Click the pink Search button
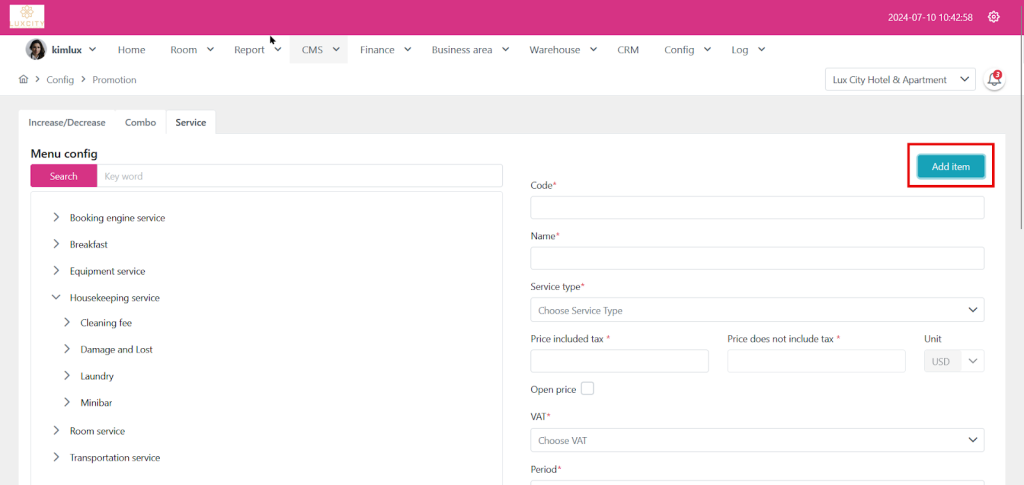The image size is (1024, 485). [x=63, y=176]
